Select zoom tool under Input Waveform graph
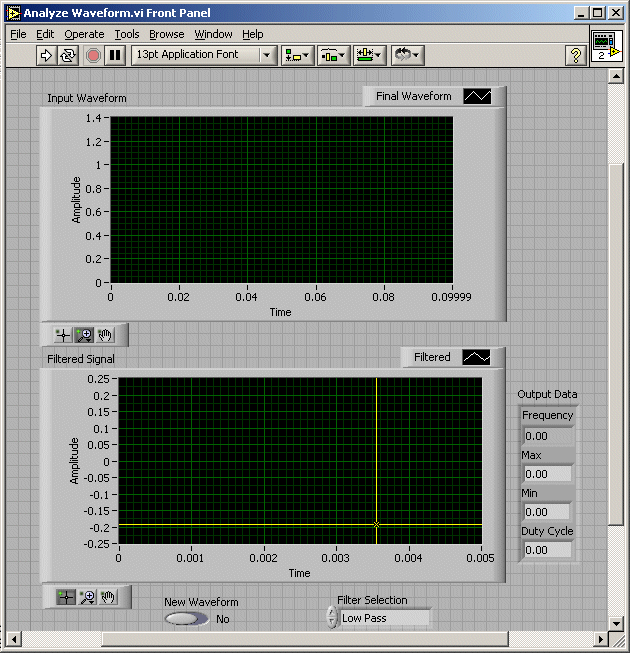Image resolution: width=630 pixels, height=653 pixels. (x=85, y=335)
